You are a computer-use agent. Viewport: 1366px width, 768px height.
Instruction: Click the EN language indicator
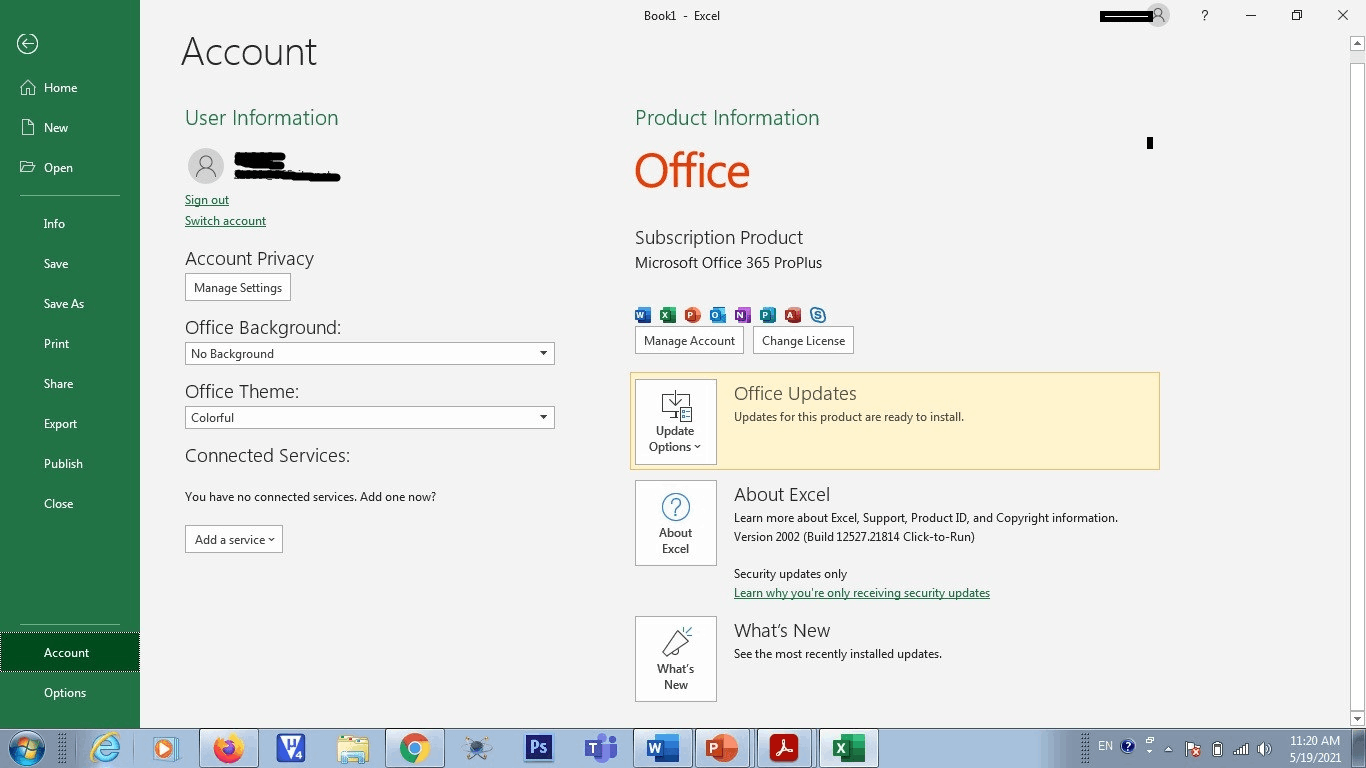[1105, 746]
